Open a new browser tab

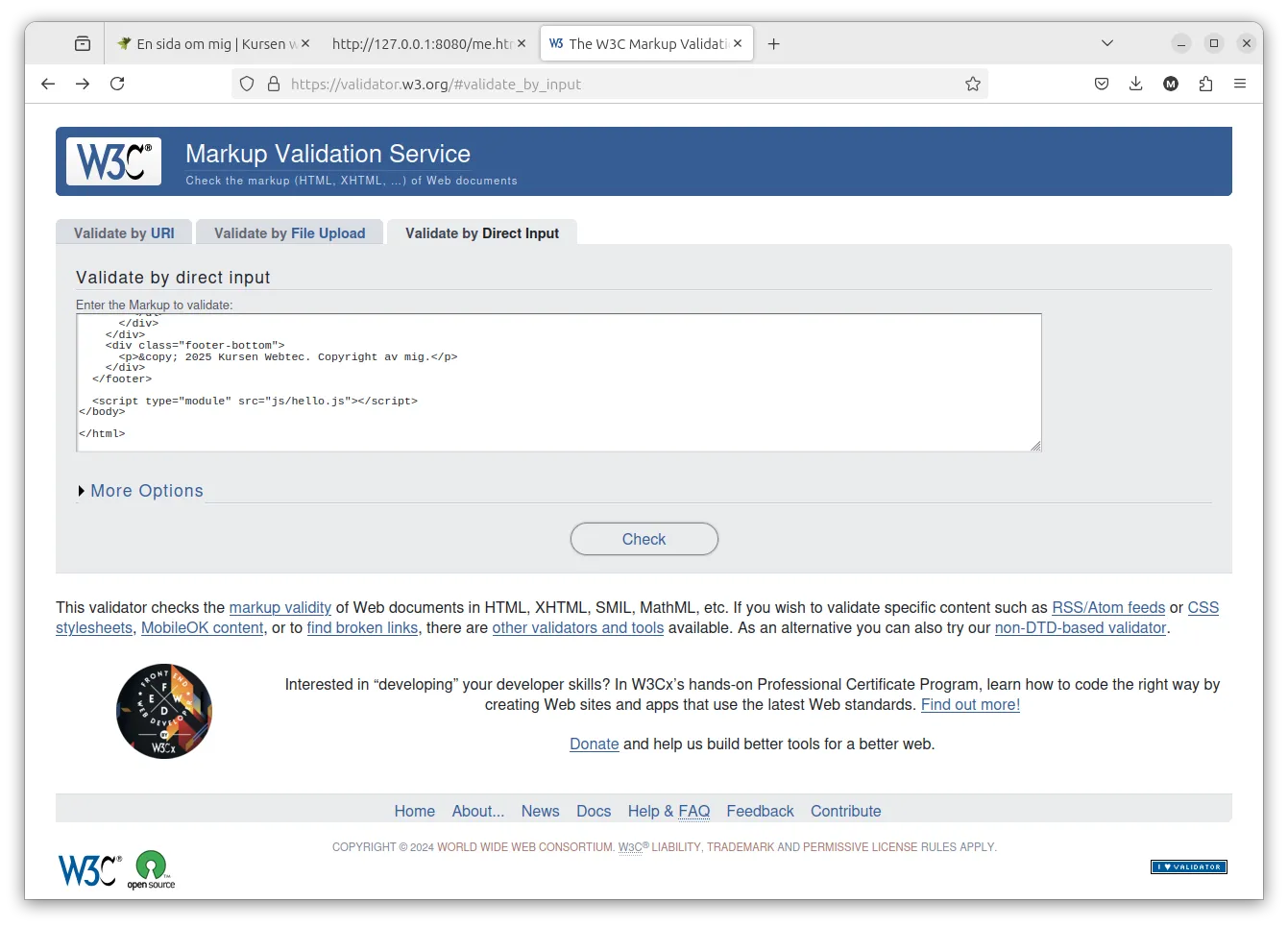[774, 43]
